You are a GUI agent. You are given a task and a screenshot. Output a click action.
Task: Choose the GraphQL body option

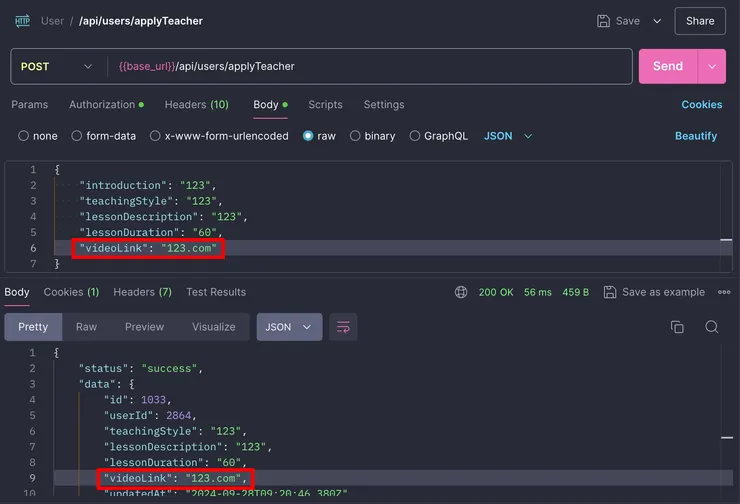click(x=415, y=136)
